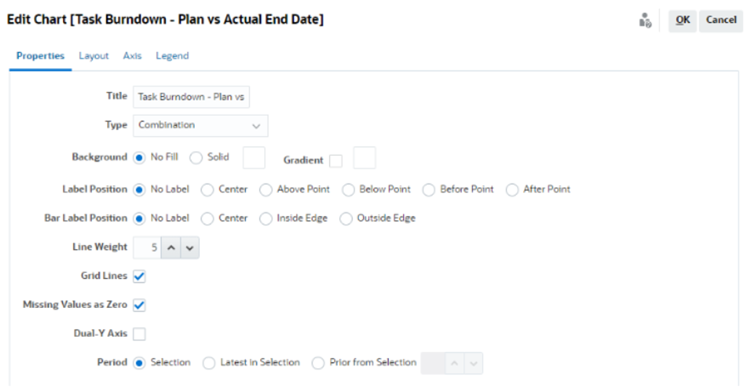The image size is (751, 392).
Task: Select Prior from Selection period option
Action: pyautogui.click(x=318, y=363)
